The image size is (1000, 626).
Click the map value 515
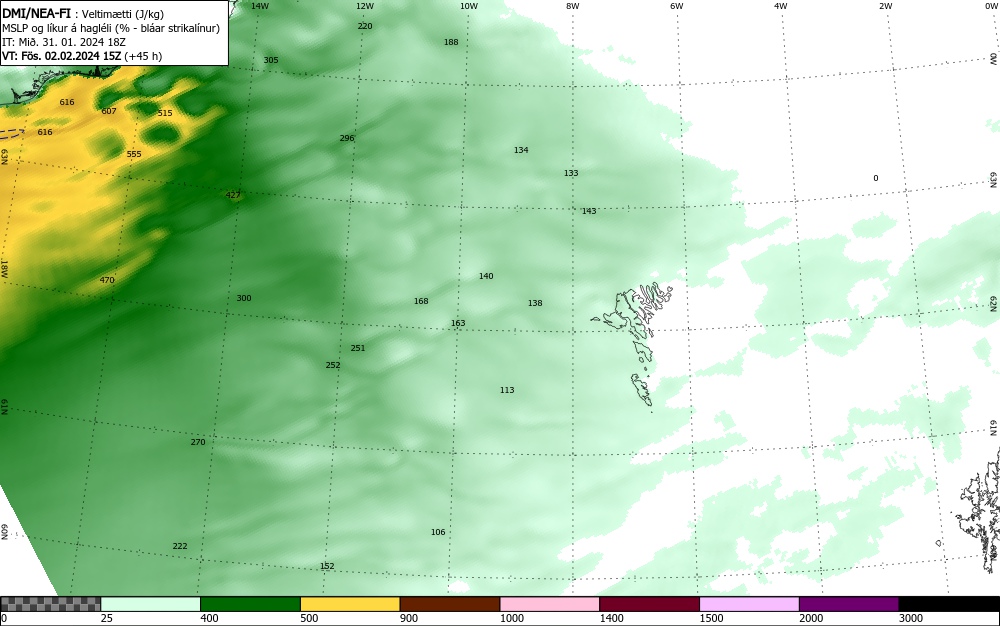pyautogui.click(x=165, y=113)
